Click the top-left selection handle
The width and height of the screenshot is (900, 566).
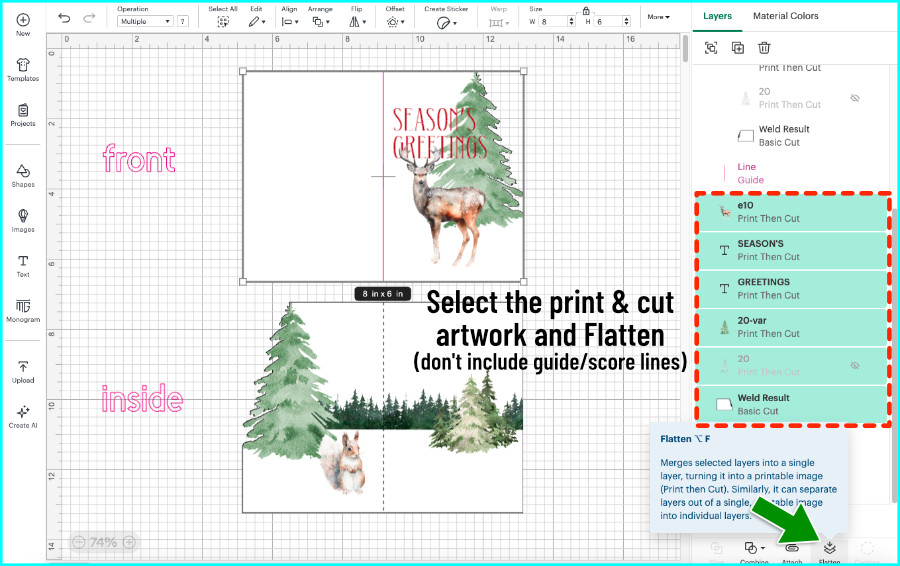click(x=243, y=71)
